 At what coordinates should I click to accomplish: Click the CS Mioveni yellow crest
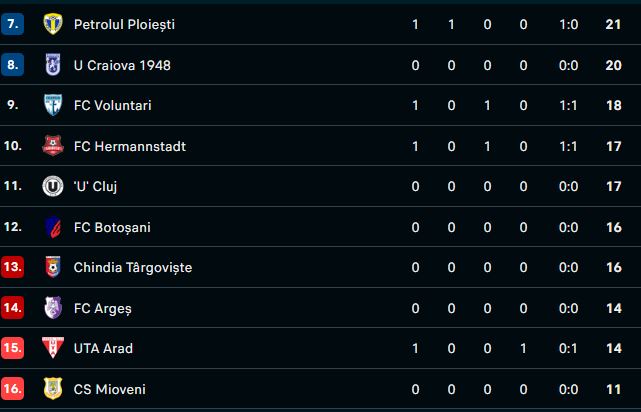[x=52, y=389]
